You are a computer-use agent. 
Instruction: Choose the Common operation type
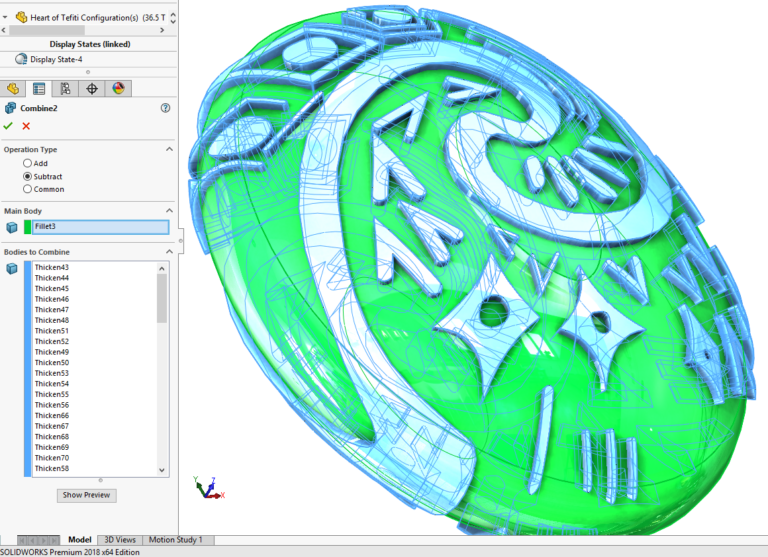(x=27, y=189)
